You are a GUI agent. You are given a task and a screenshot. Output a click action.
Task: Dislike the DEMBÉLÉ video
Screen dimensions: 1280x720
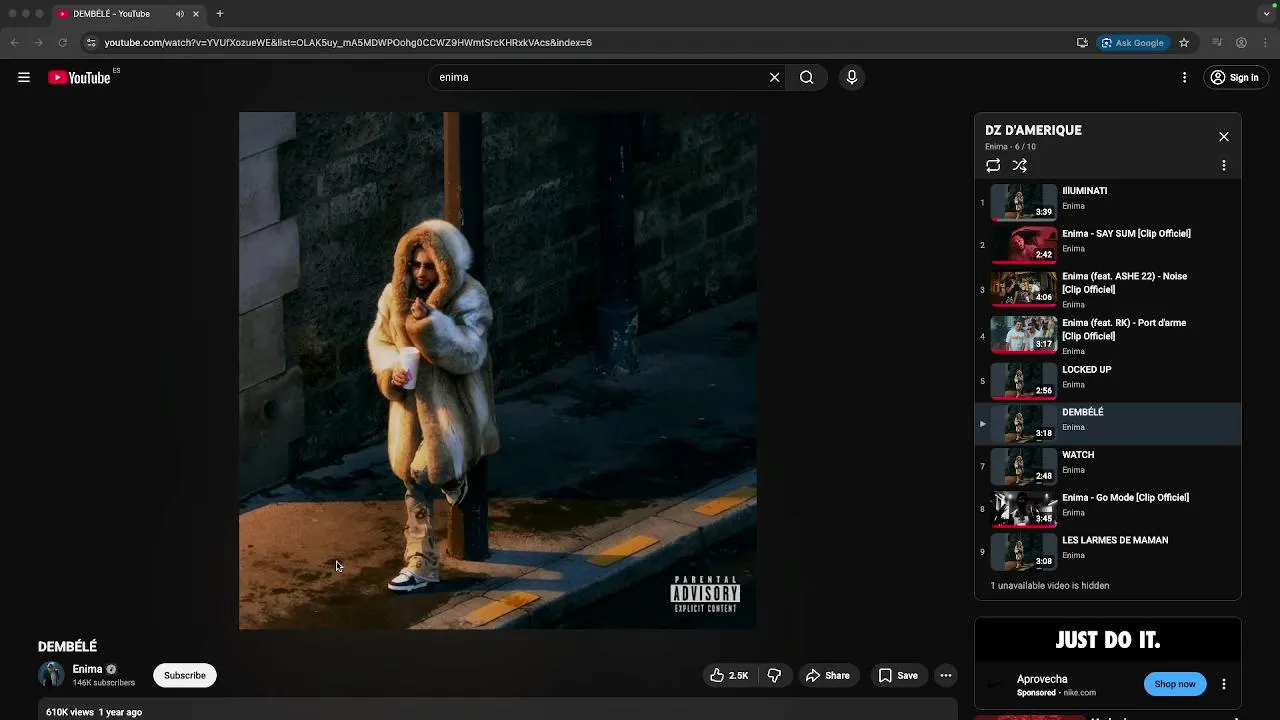[774, 675]
